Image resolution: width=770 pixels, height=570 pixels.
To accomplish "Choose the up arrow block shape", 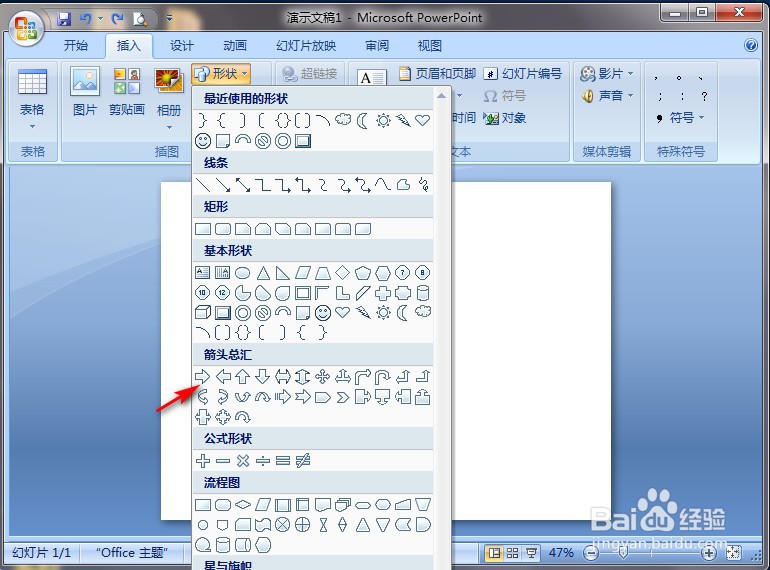I will pyautogui.click(x=243, y=377).
